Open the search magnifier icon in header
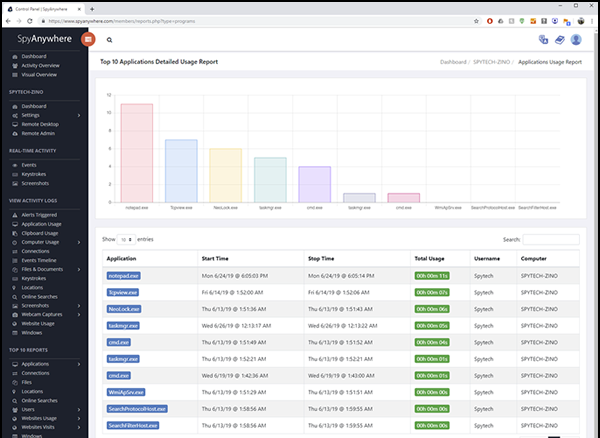Image resolution: width=600 pixels, height=438 pixels. pyautogui.click(x=109, y=40)
